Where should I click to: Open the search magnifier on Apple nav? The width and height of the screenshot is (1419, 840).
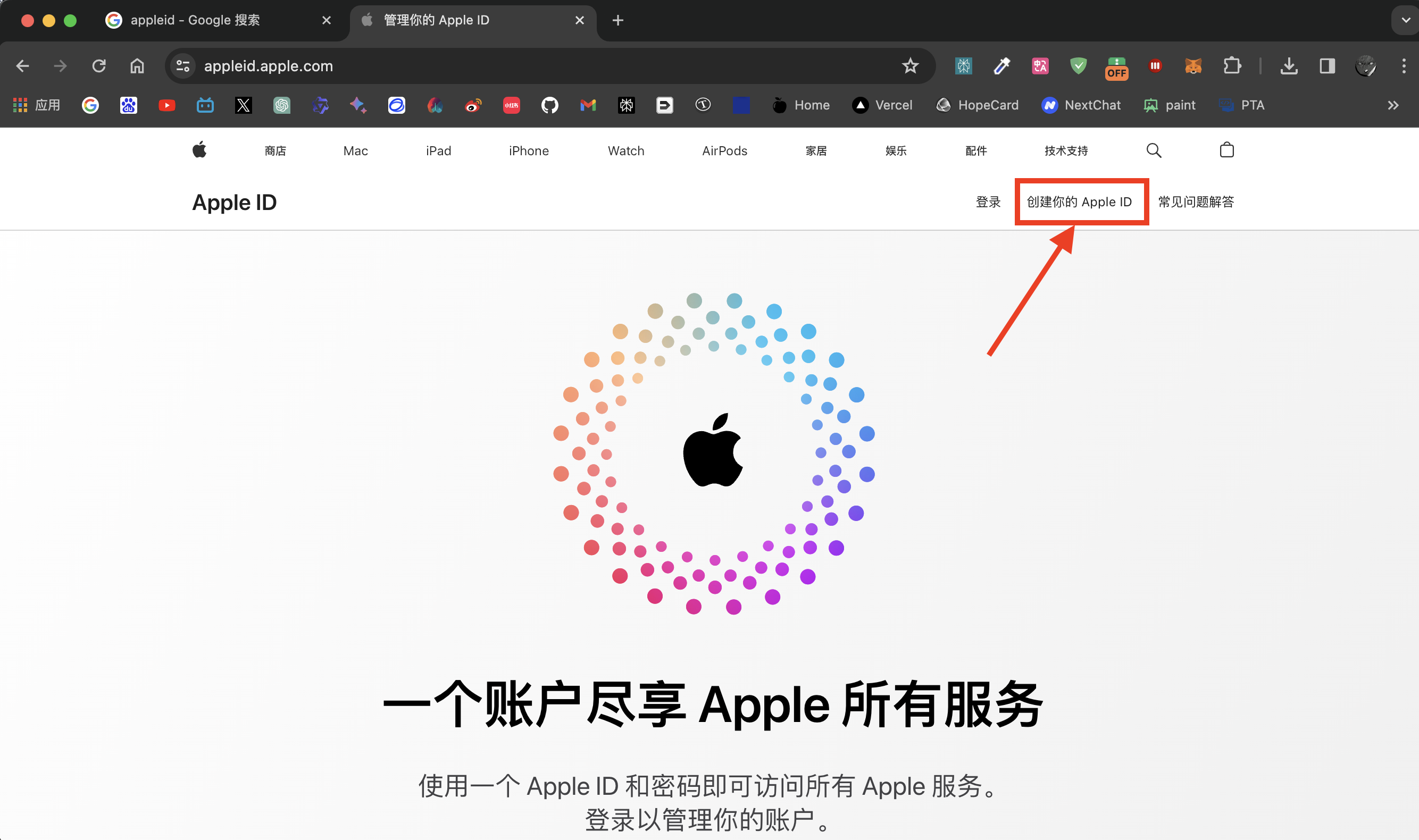tap(1154, 150)
